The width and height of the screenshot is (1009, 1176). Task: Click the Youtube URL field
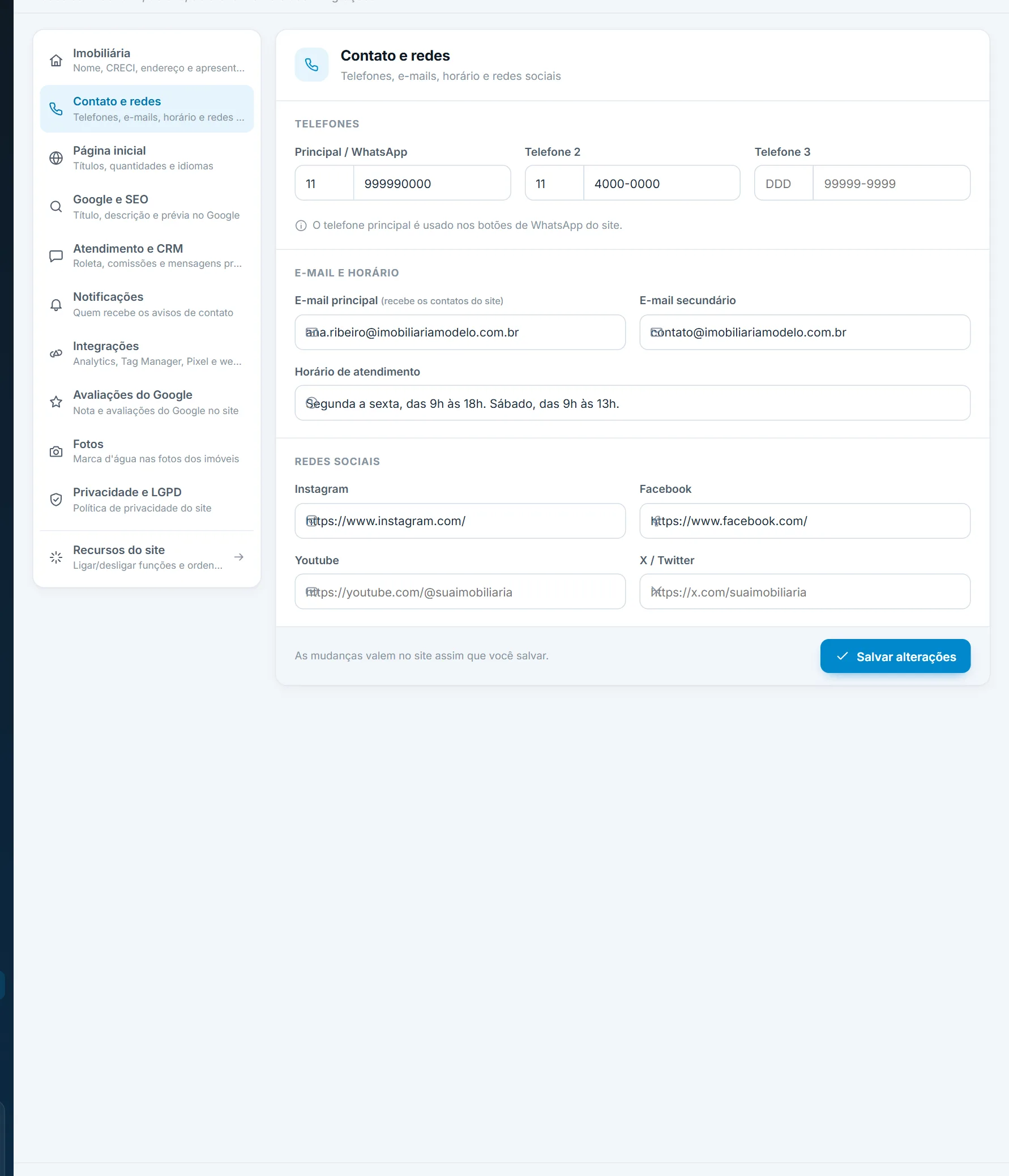click(460, 592)
